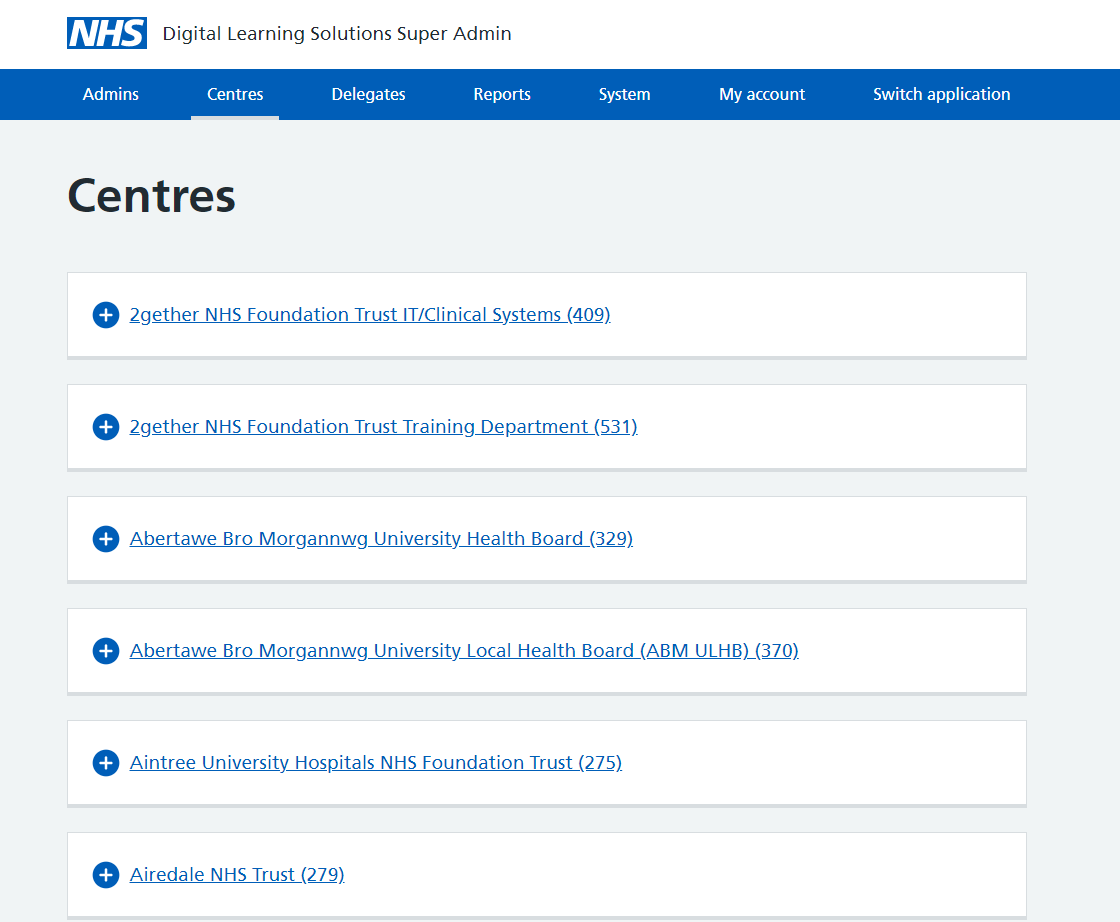Click Switch application in the nav bar
The height and width of the screenshot is (922, 1120).
point(941,94)
